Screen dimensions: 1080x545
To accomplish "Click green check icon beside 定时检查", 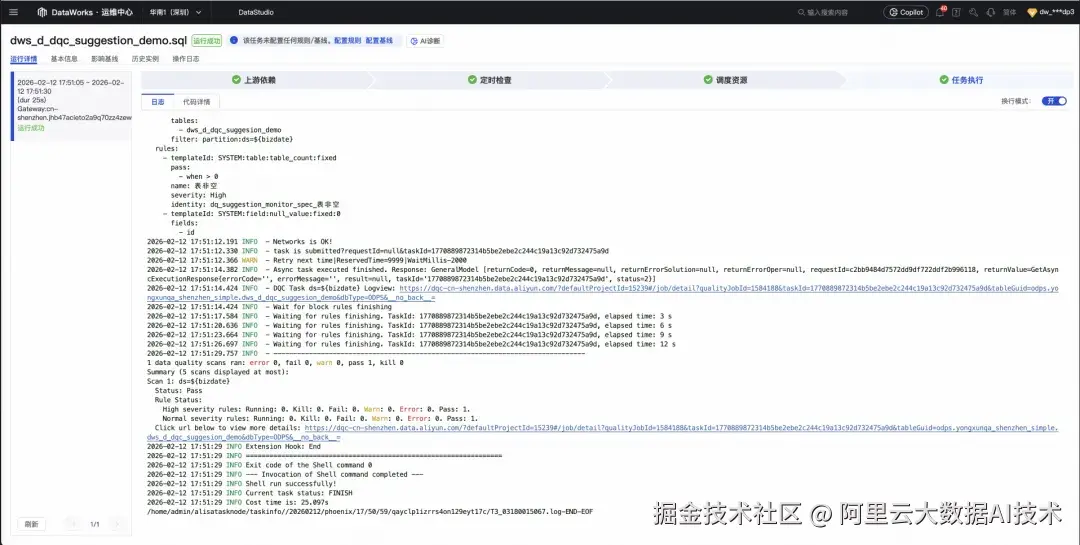I will point(472,80).
